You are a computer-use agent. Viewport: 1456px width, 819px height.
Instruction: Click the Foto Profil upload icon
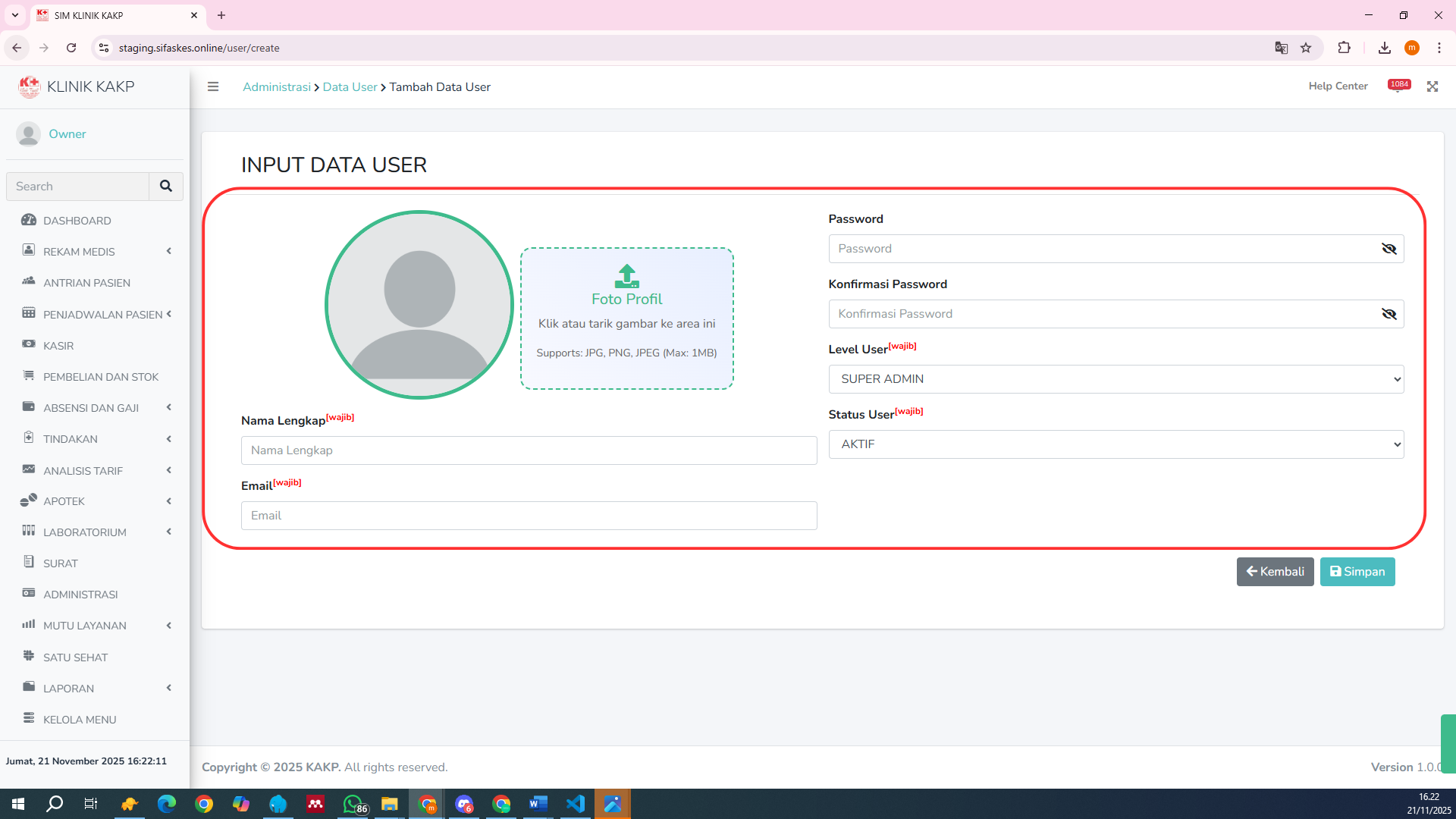(626, 276)
